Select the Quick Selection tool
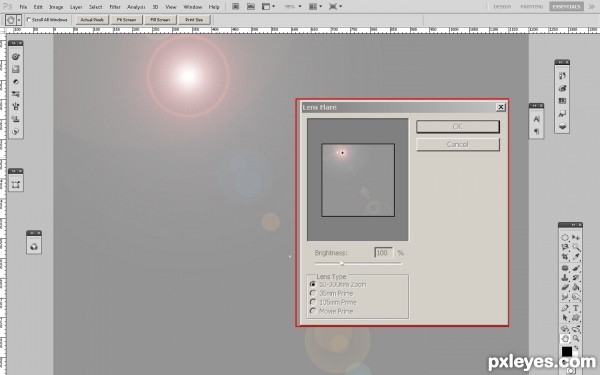 coord(576,247)
